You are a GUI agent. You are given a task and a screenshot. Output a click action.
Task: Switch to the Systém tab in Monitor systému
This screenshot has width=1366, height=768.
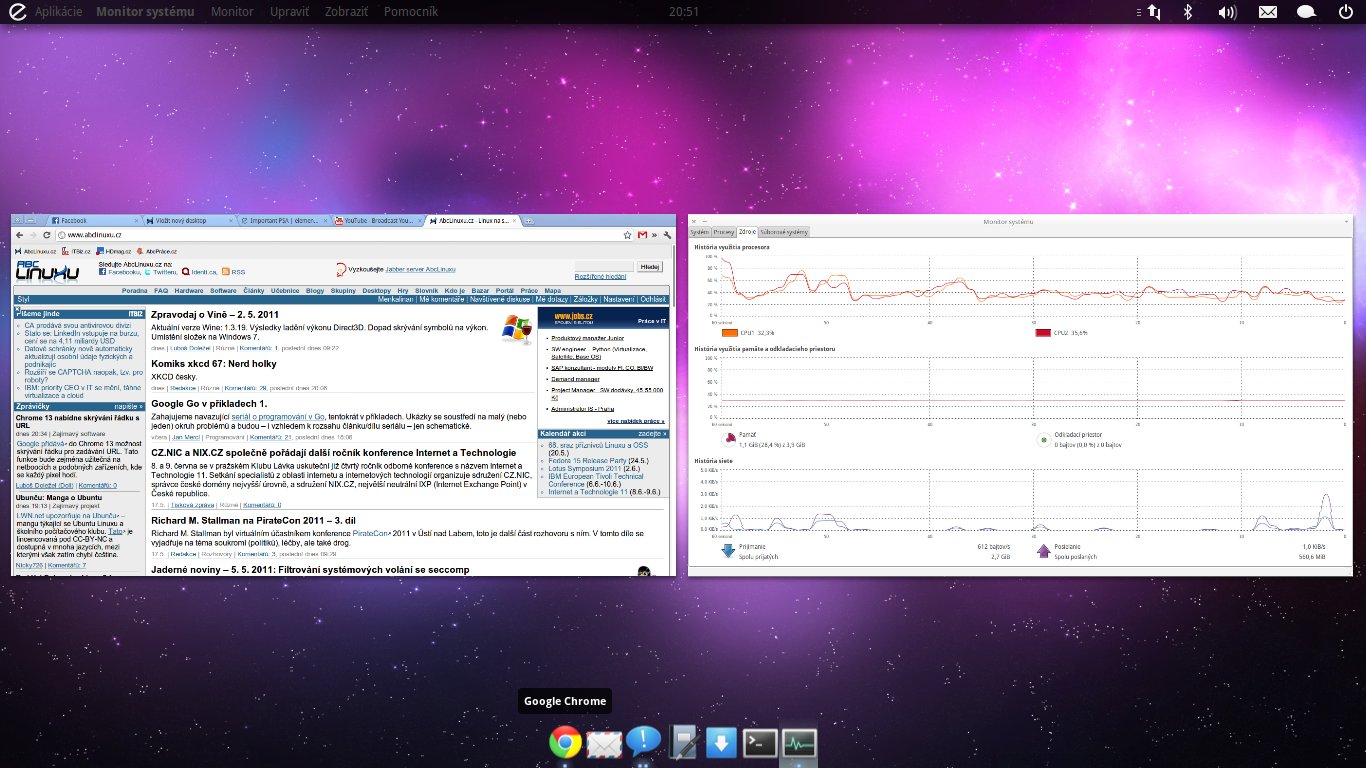point(700,232)
